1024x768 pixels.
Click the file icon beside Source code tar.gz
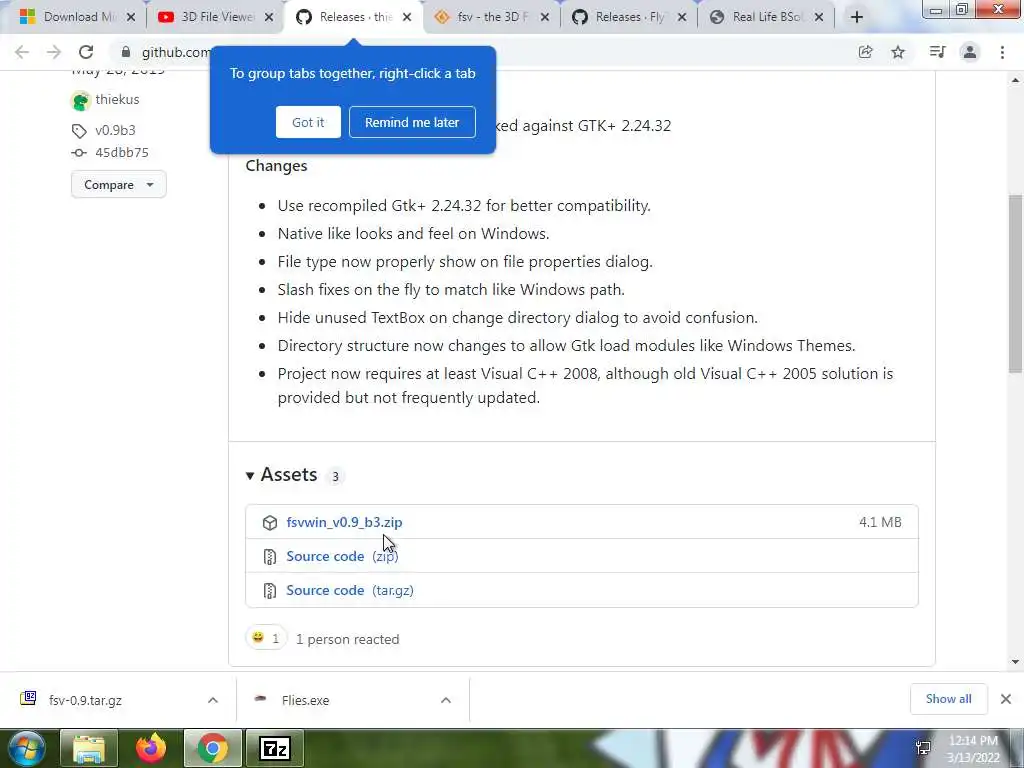point(270,590)
